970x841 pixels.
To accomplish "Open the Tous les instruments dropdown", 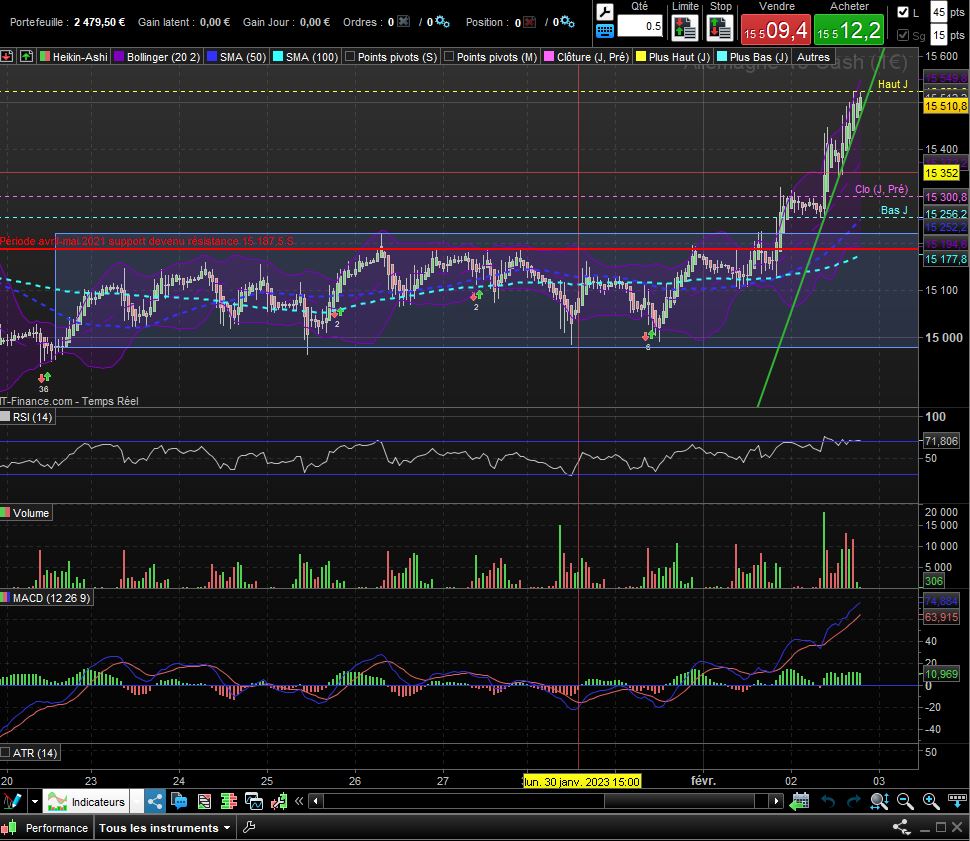I will 165,827.
